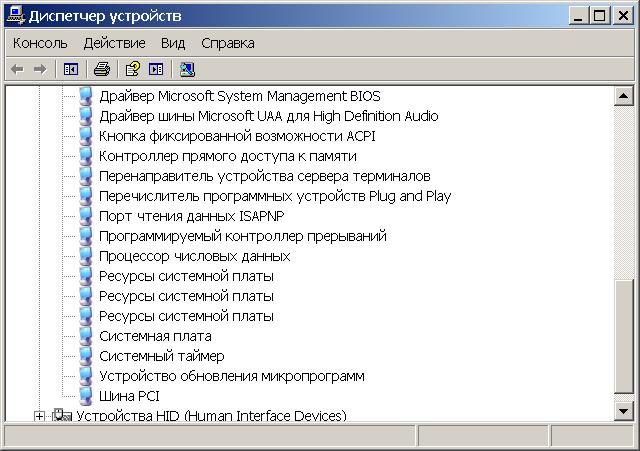Viewport: 640px width, 451px height.
Task: Click icon of Драйвер Microsoft System Management BIOS
Action: [x=86, y=96]
